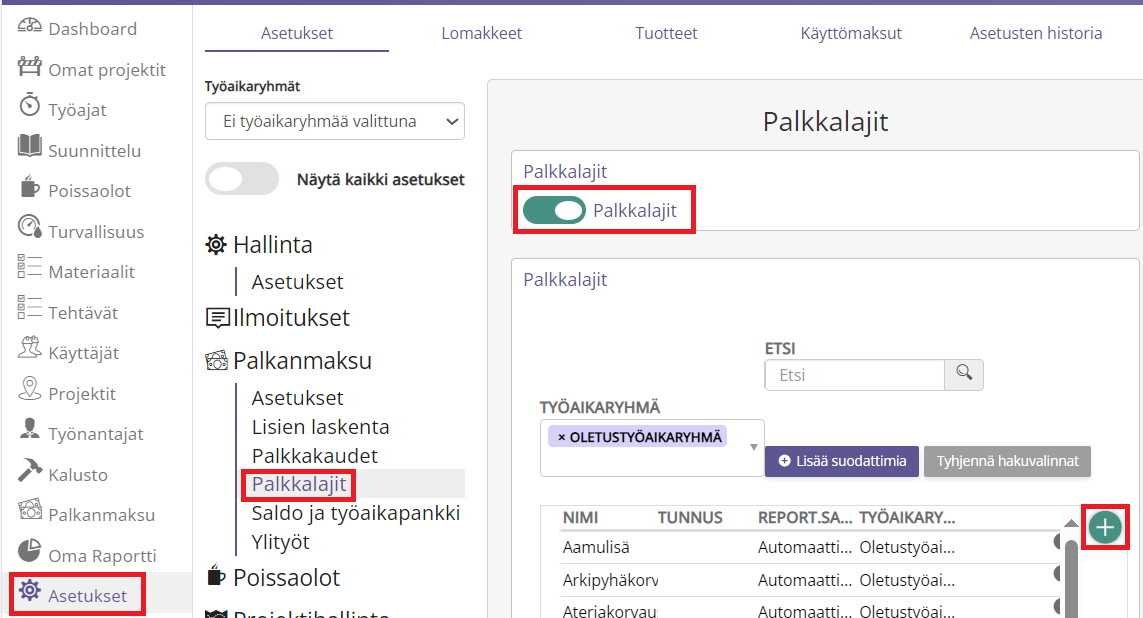Sort the table by the NIMI column

point(580,517)
